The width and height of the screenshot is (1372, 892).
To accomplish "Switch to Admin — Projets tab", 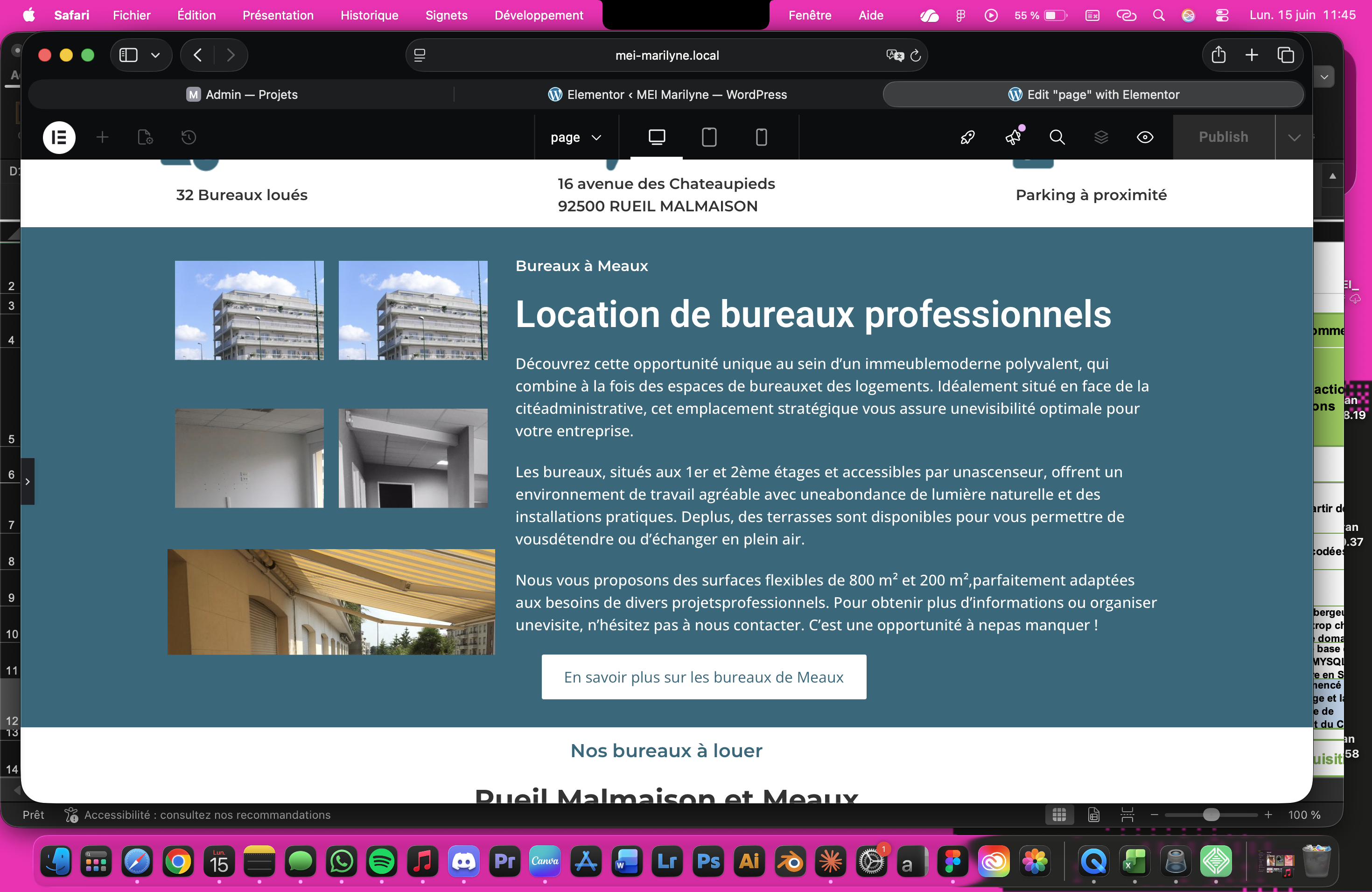I will [x=242, y=95].
